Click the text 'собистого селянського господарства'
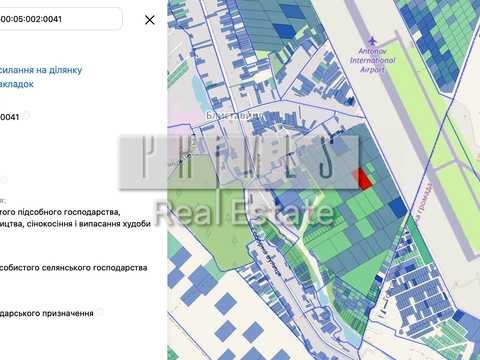480x360 pixels. point(73,268)
